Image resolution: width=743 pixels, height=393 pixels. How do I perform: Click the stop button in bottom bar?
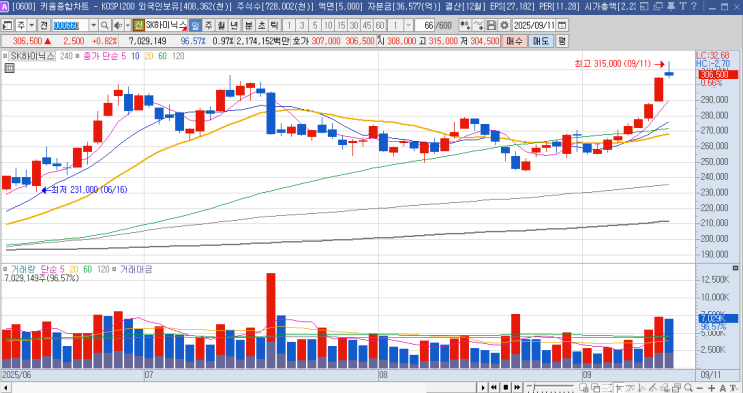coord(506,388)
